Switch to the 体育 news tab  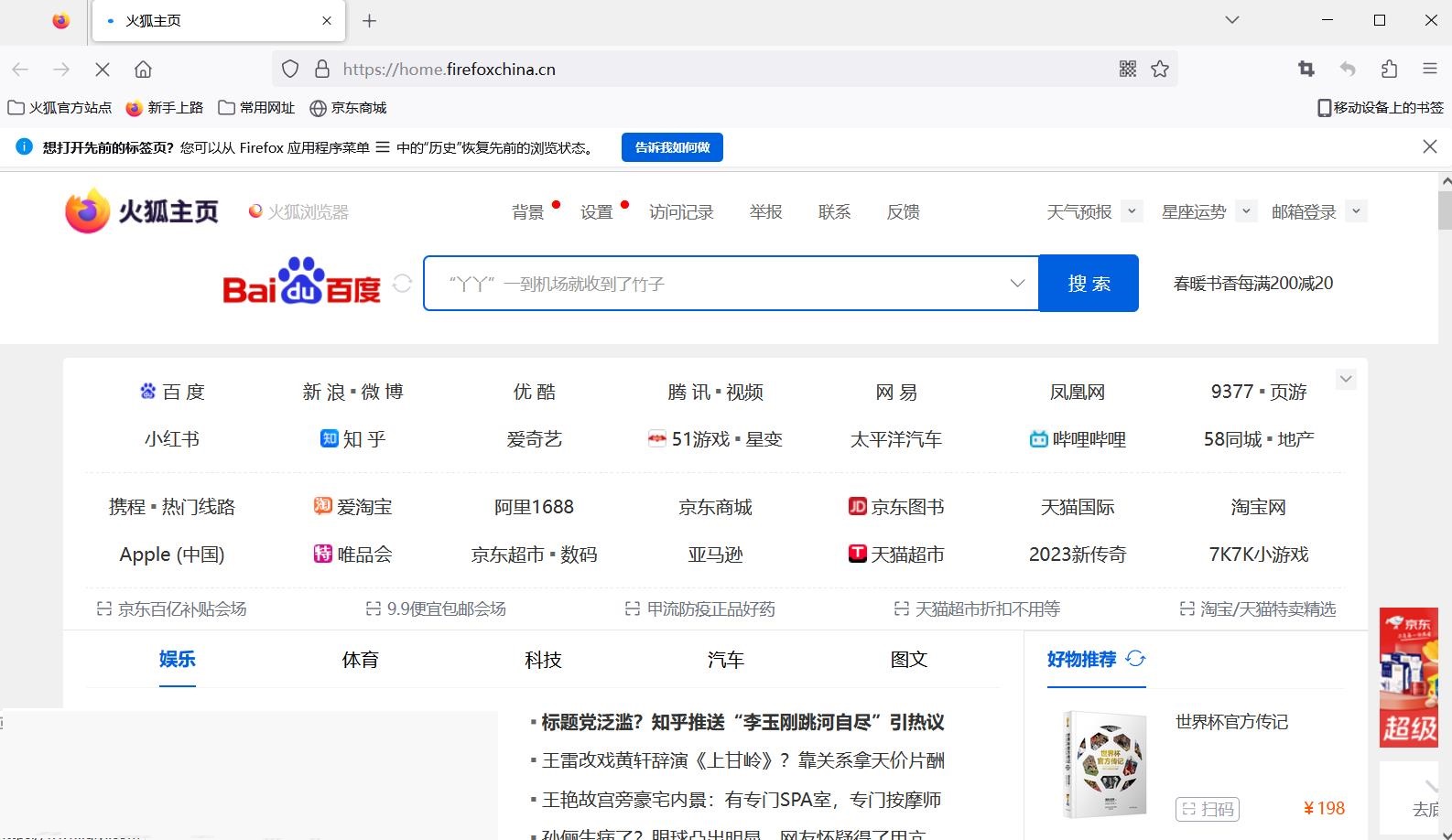pyautogui.click(x=360, y=660)
